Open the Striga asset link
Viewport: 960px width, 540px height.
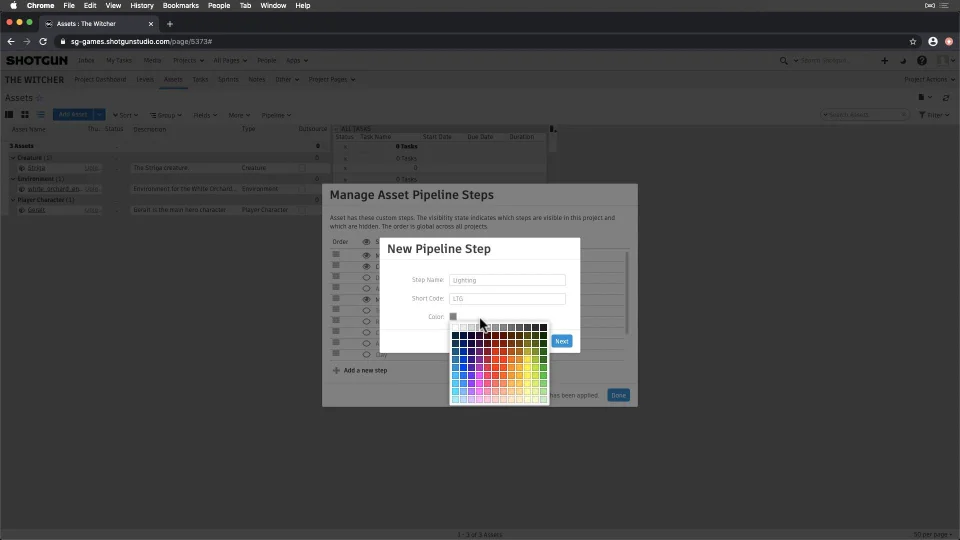[36, 168]
